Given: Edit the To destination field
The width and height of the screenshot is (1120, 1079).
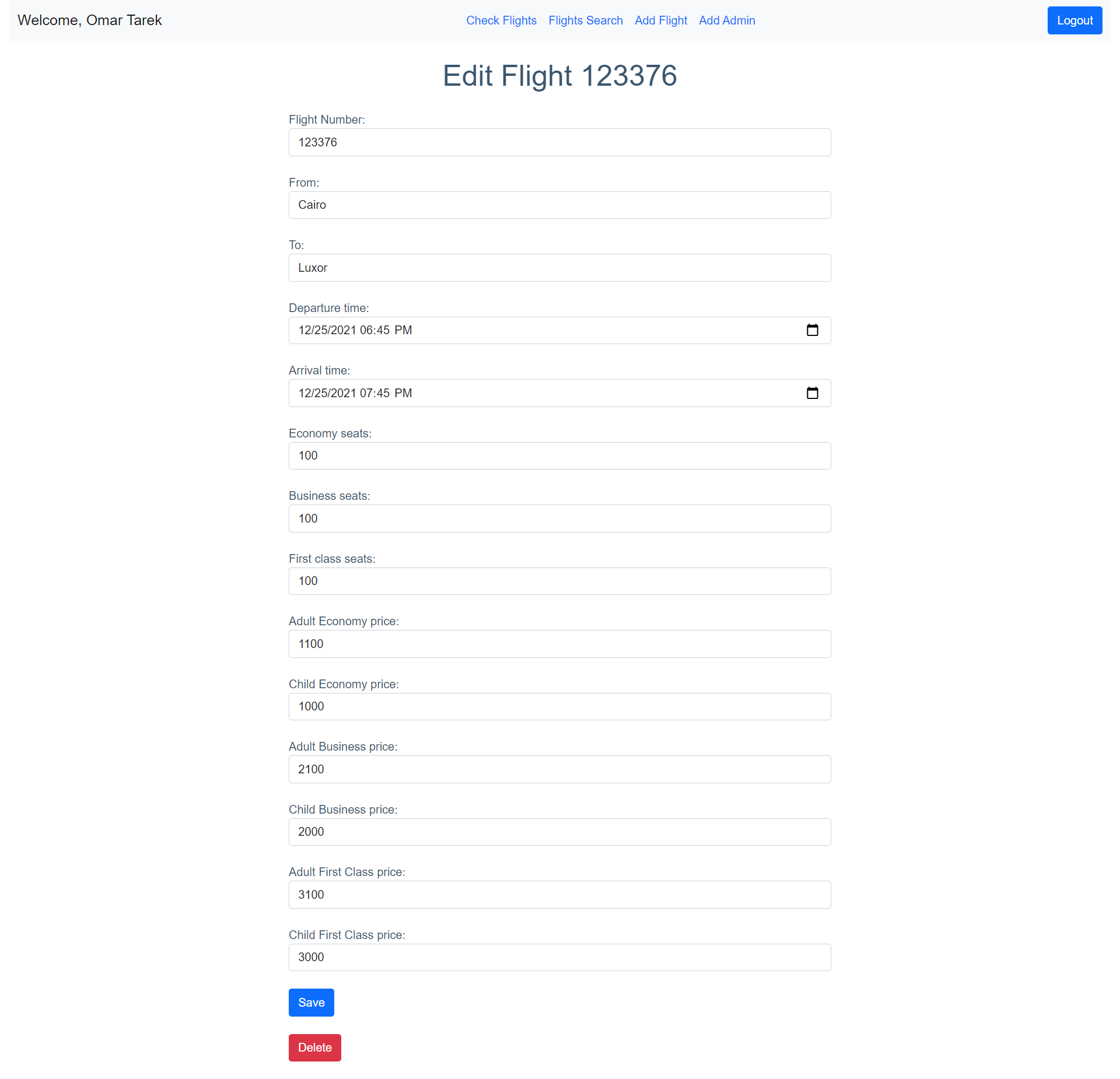Looking at the screenshot, I should coord(560,268).
